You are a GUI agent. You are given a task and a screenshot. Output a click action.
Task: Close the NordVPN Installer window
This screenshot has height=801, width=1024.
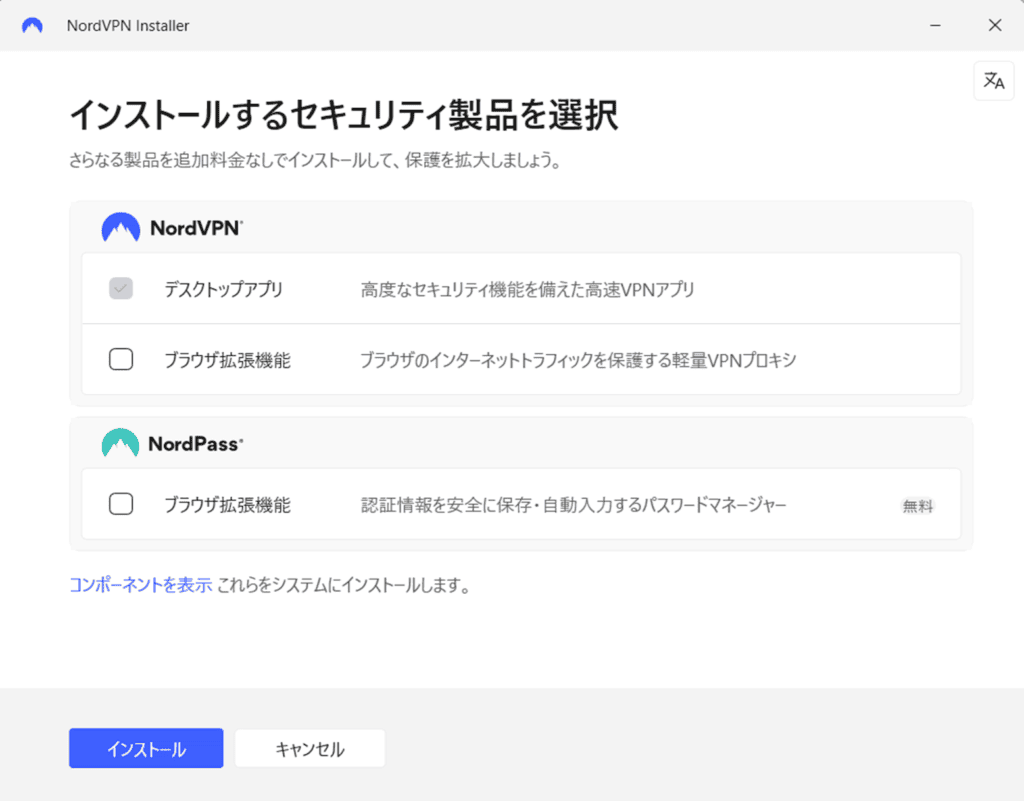[x=994, y=26]
